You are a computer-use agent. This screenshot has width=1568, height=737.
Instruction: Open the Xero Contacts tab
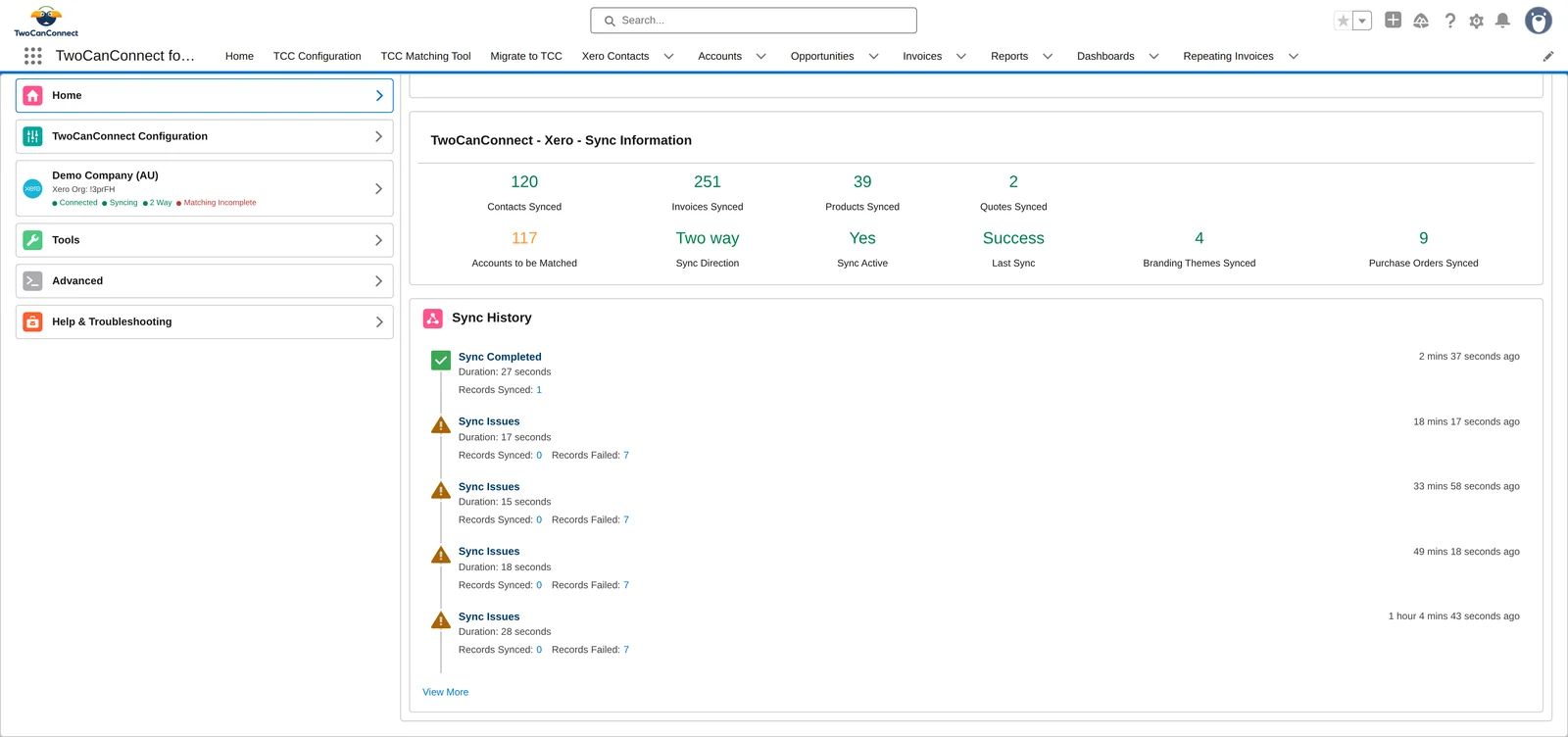615,56
